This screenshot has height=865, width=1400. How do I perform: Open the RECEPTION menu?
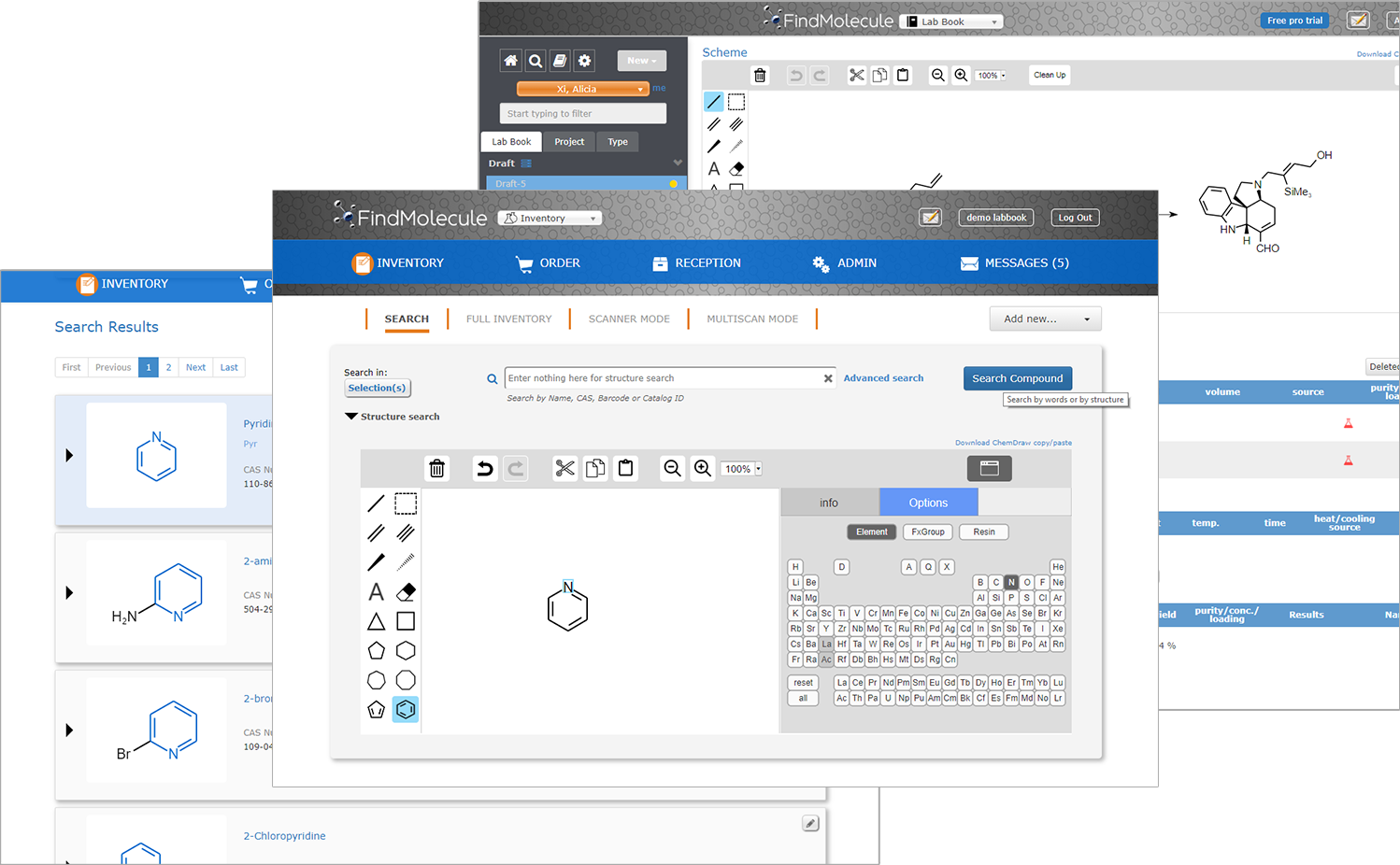point(696,263)
